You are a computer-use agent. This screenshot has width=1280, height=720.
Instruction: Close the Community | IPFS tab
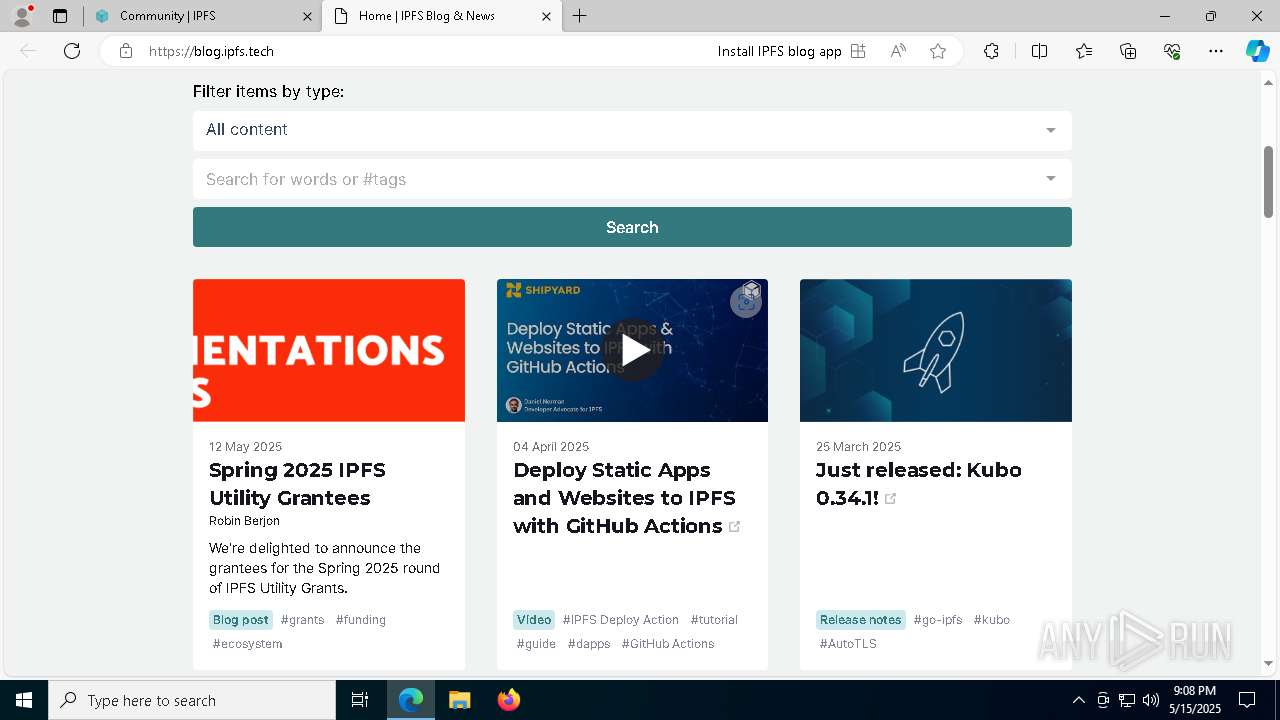click(307, 16)
